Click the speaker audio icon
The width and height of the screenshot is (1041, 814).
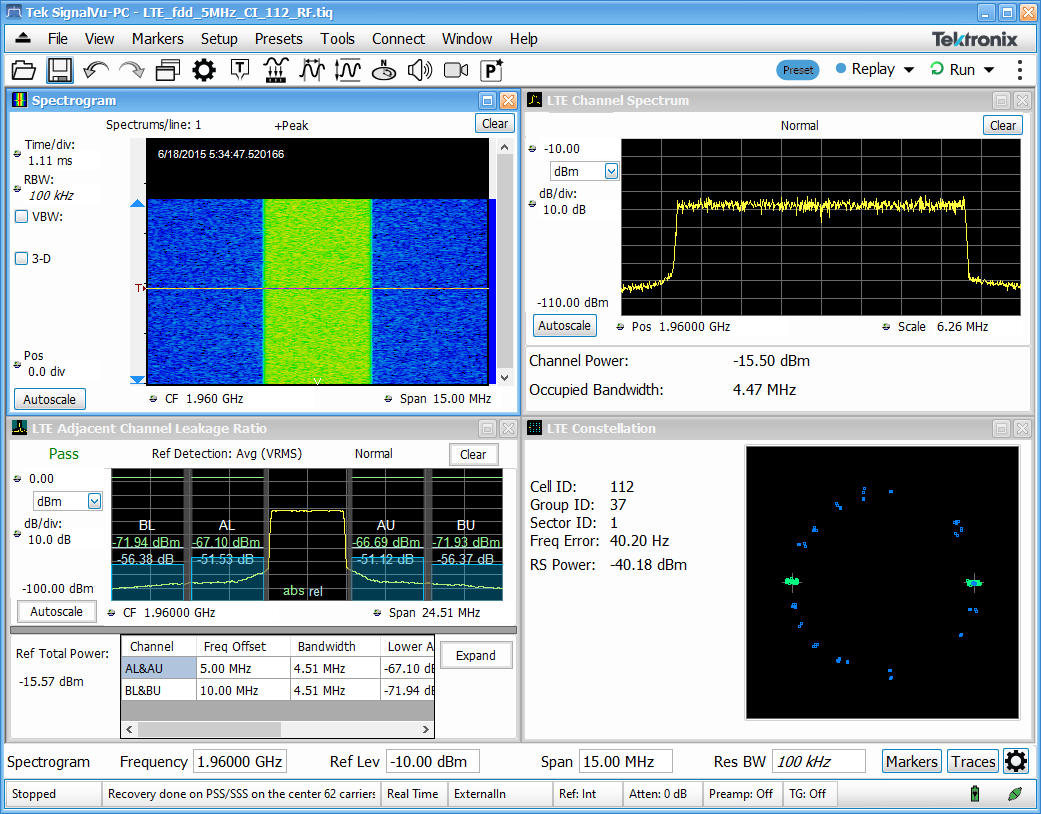tap(419, 70)
